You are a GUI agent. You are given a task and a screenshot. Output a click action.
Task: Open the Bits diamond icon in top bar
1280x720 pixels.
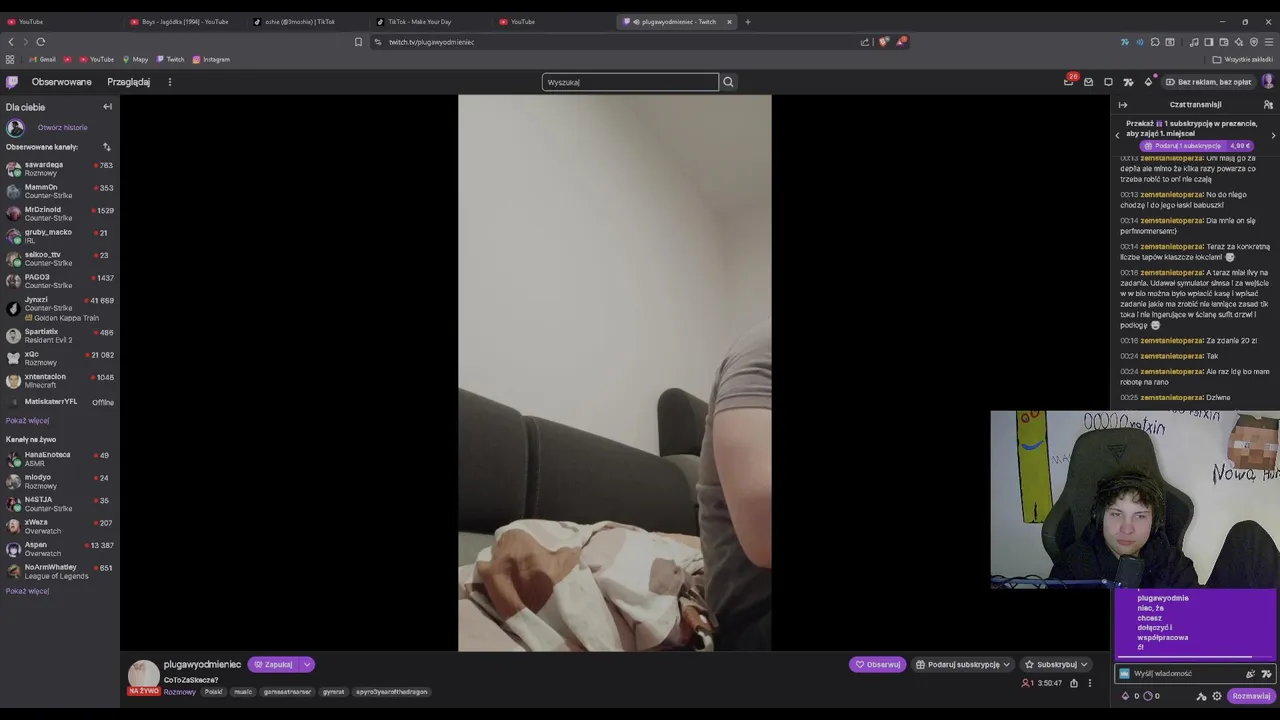click(x=1148, y=82)
